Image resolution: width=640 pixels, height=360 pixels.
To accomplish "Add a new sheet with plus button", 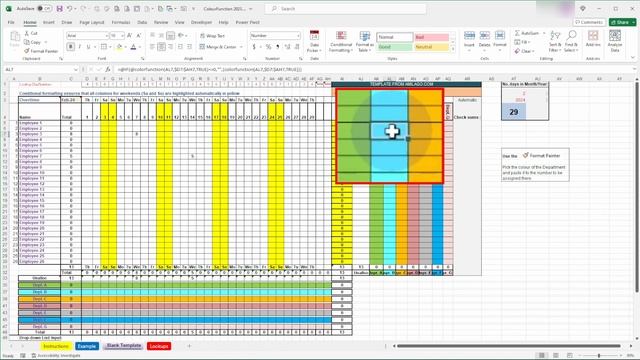I will tap(189, 346).
